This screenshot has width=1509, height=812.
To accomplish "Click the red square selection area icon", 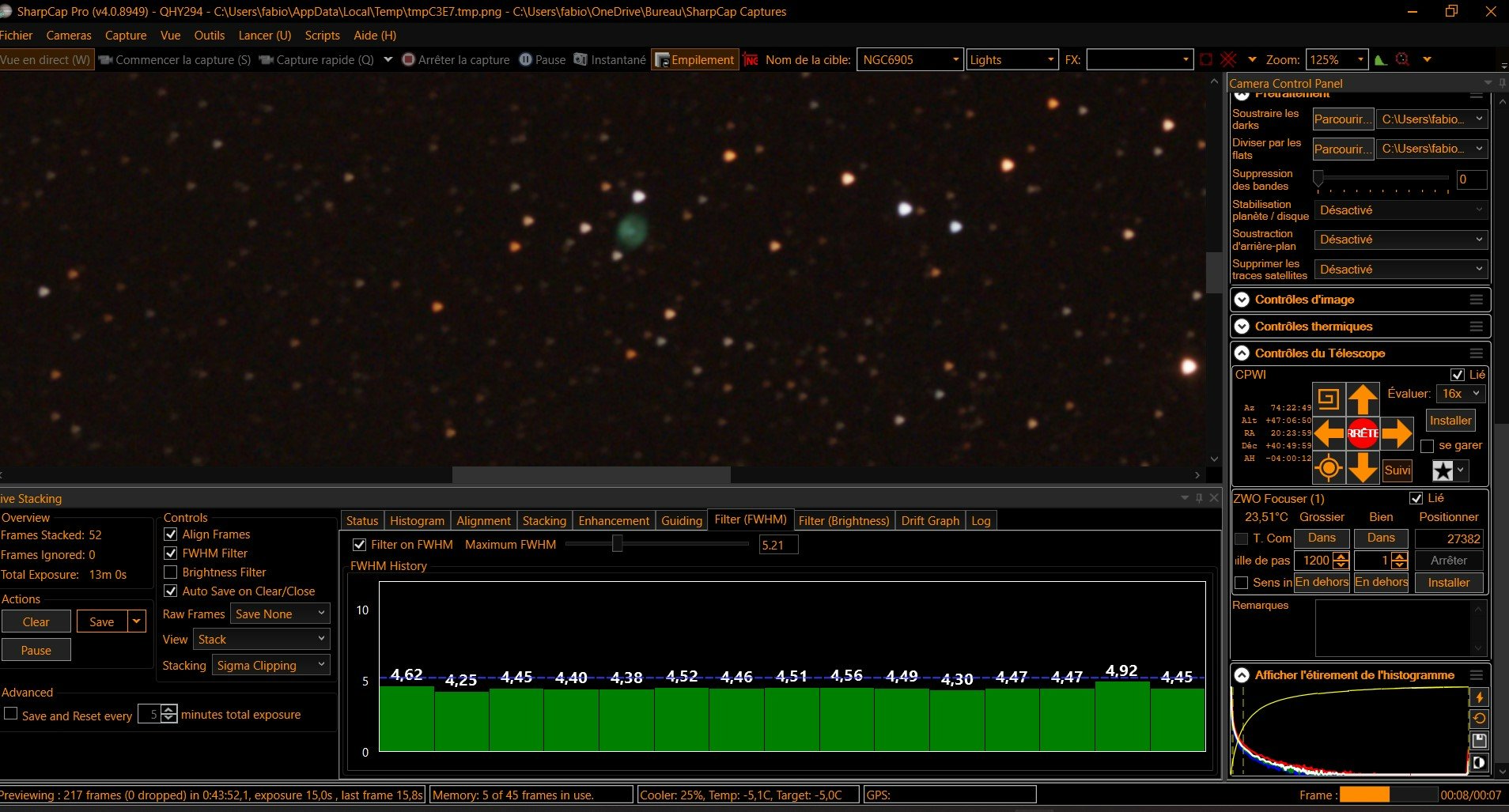I will point(1206,60).
